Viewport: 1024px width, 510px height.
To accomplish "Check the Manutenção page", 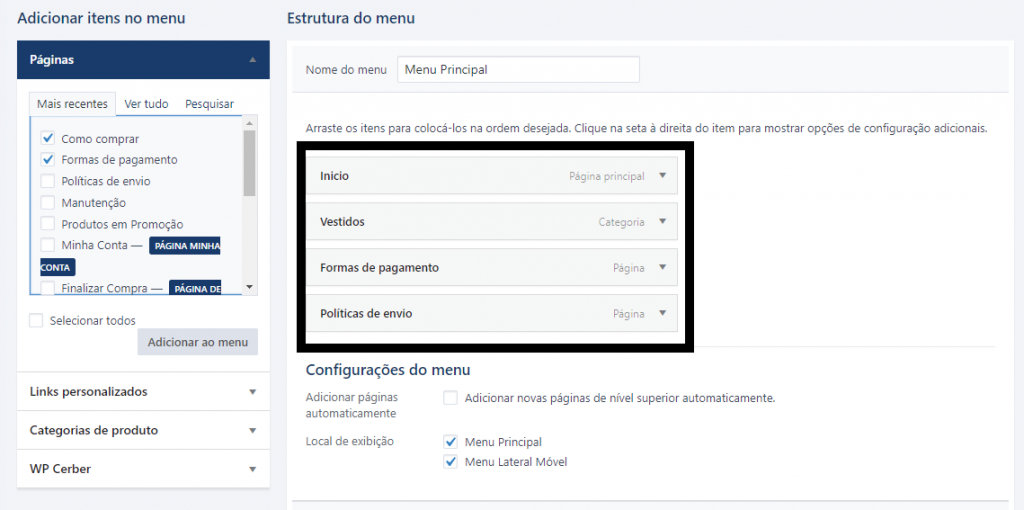I will [x=48, y=202].
